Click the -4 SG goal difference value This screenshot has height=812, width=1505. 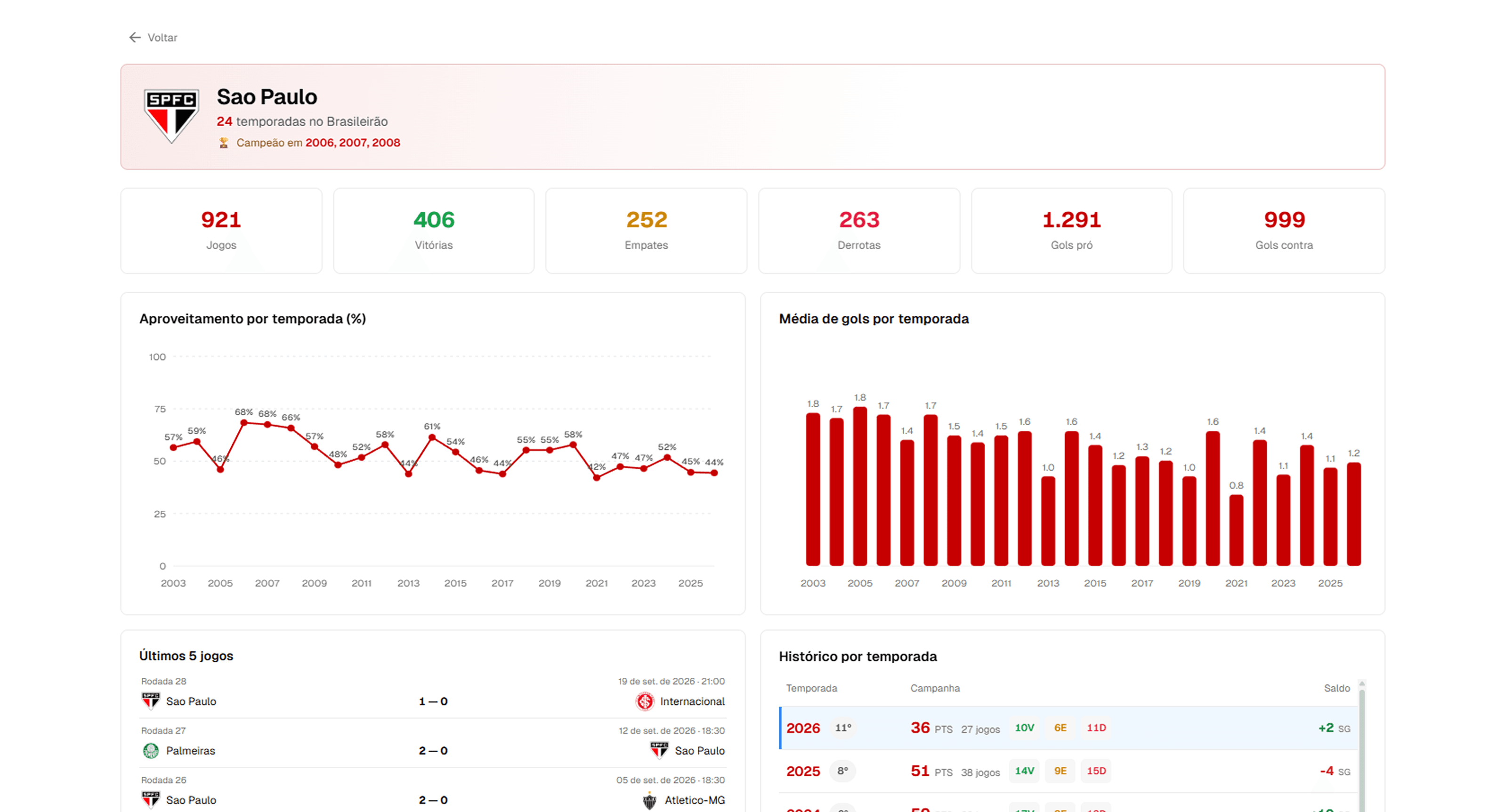[1335, 771]
